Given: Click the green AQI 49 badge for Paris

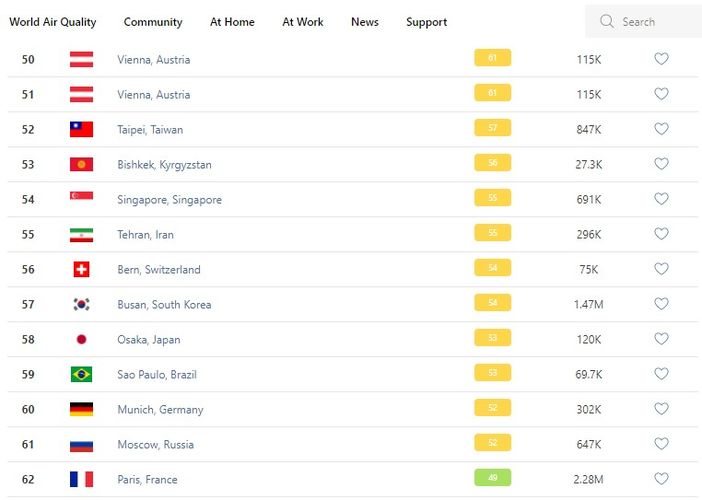Looking at the screenshot, I should [492, 478].
